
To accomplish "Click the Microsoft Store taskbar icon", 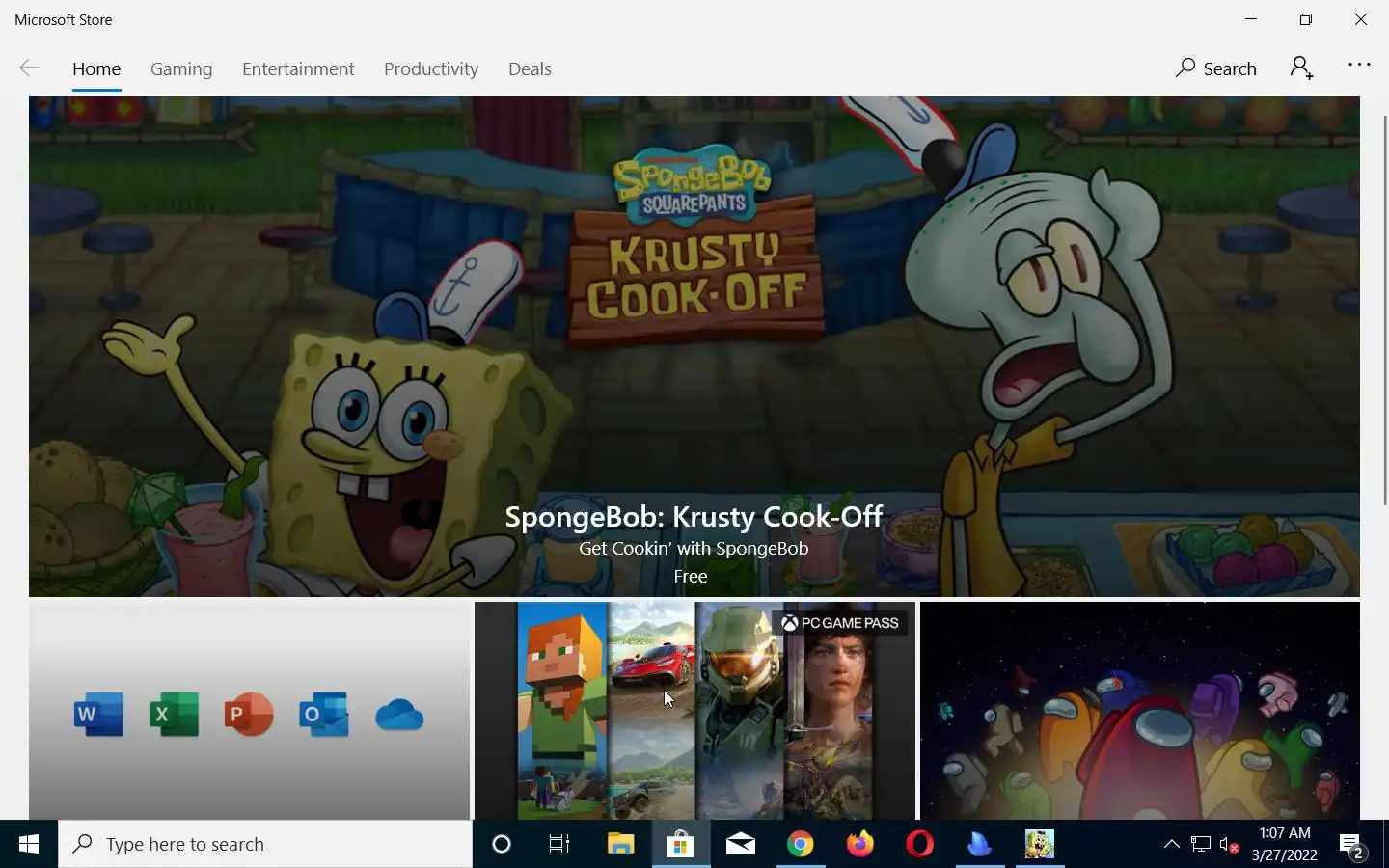I will tap(680, 844).
